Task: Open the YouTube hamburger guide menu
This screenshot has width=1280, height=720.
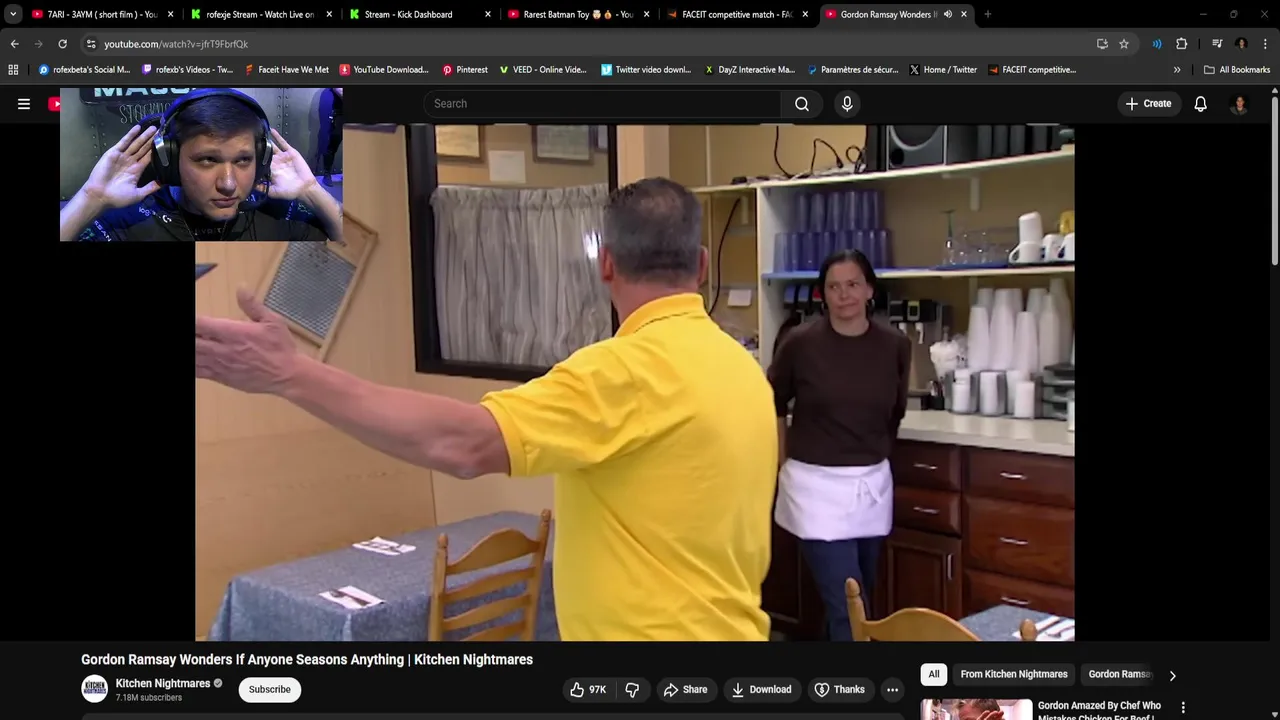Action: pos(24,104)
